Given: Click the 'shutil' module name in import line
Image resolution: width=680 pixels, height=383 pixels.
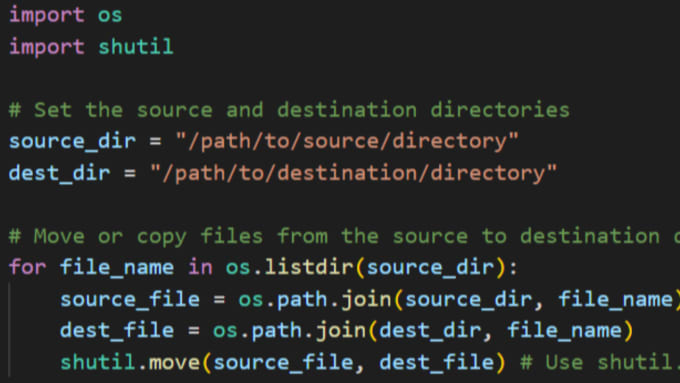Looking at the screenshot, I should pos(136,47).
